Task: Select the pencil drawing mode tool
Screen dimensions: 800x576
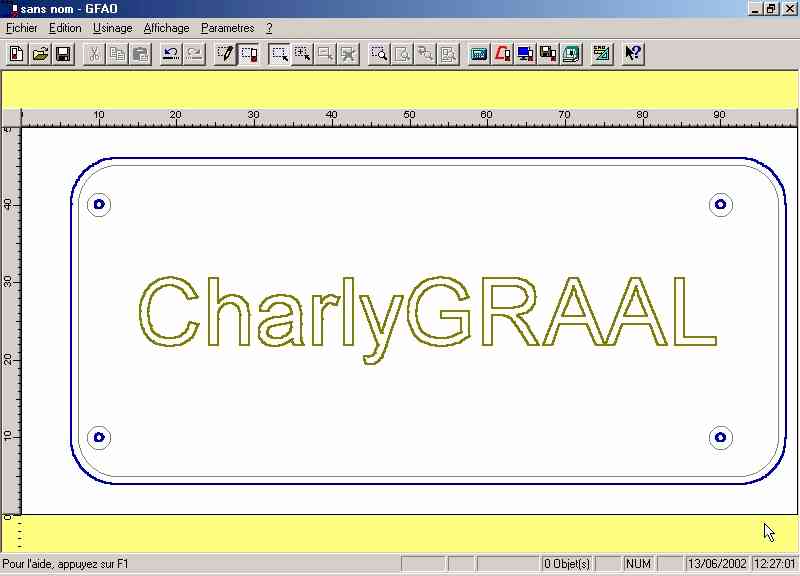Action: [x=225, y=54]
